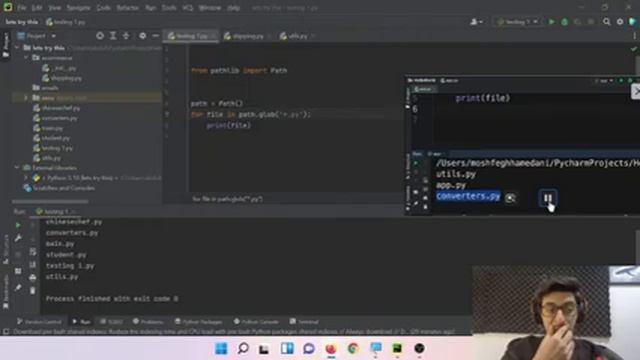Print the Run console output with the printer icon

pos(33,278)
